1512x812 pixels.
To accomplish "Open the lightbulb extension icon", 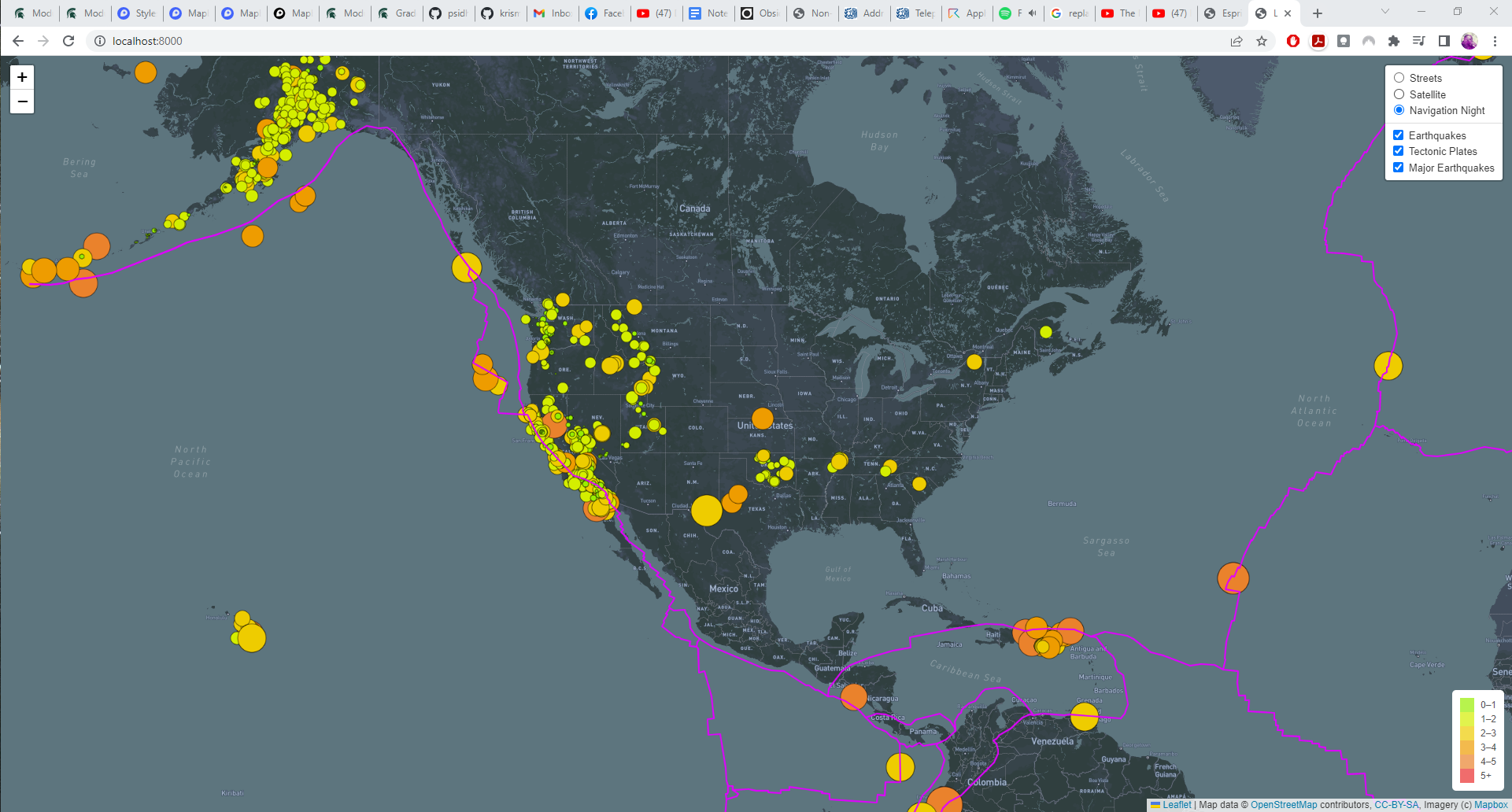I will (1344, 41).
